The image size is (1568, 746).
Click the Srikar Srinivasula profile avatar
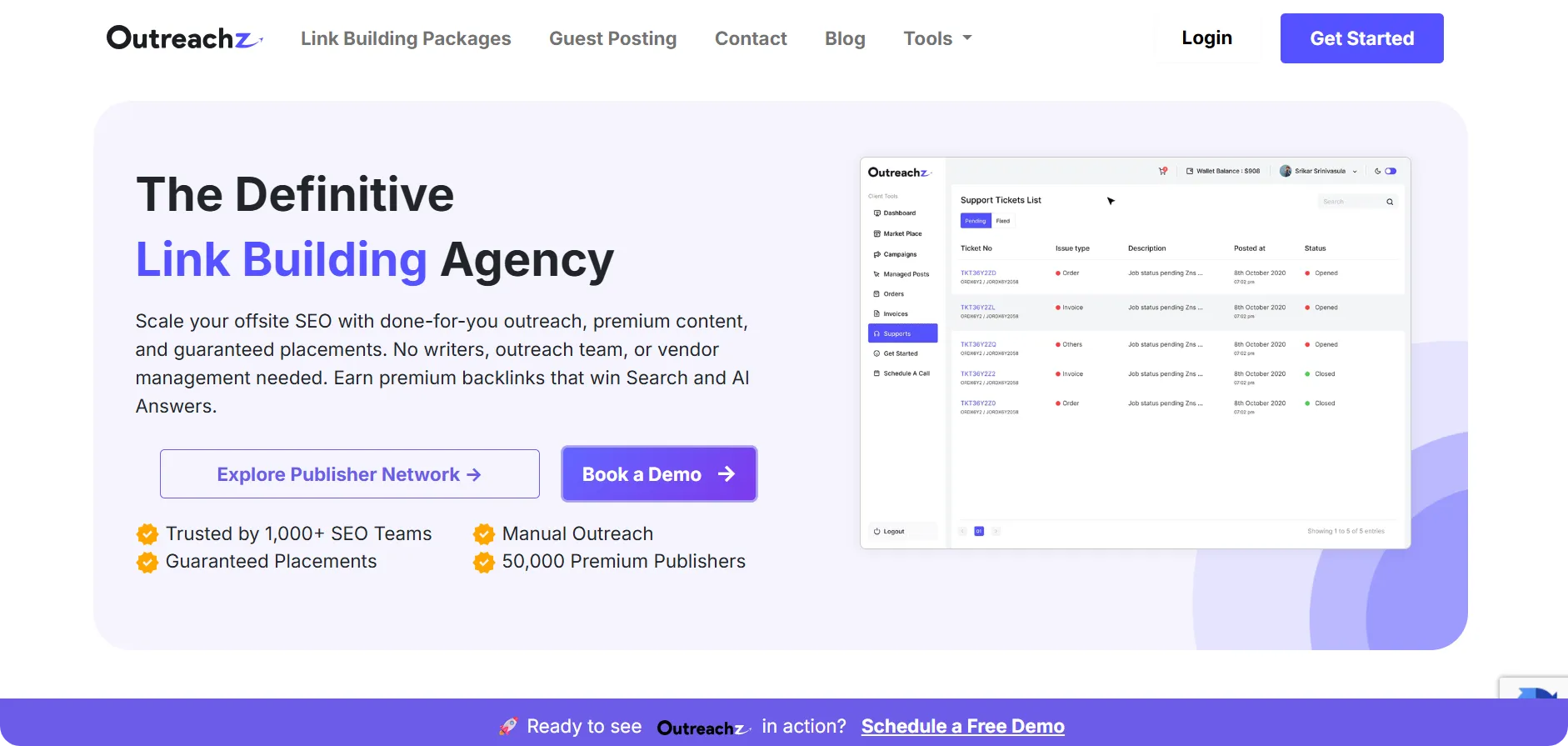tap(1286, 171)
